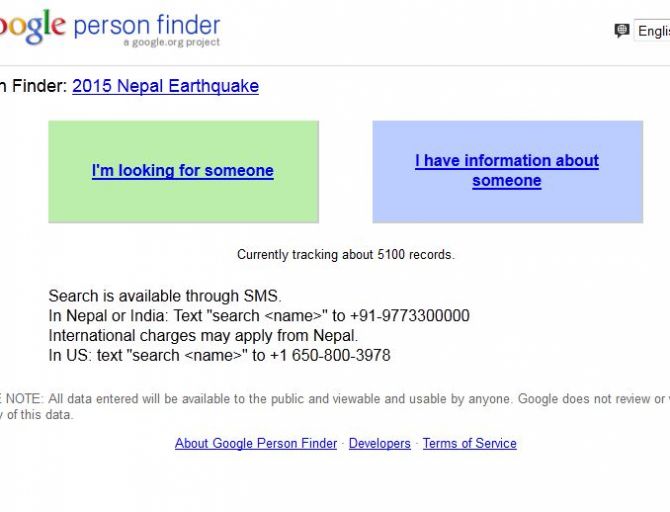Click the "person finder" header title
The width and height of the screenshot is (670, 512).
pos(146,25)
